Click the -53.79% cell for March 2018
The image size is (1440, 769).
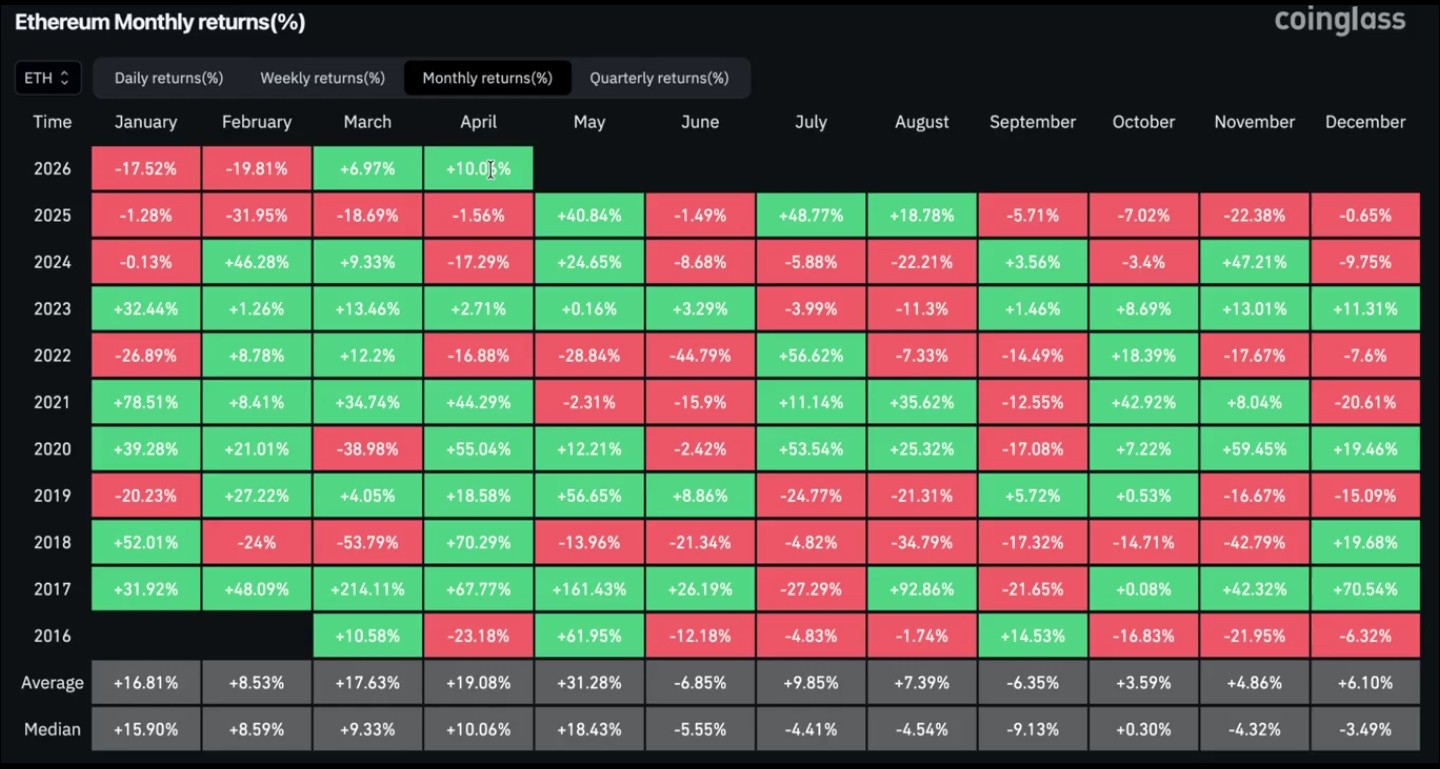click(x=368, y=542)
